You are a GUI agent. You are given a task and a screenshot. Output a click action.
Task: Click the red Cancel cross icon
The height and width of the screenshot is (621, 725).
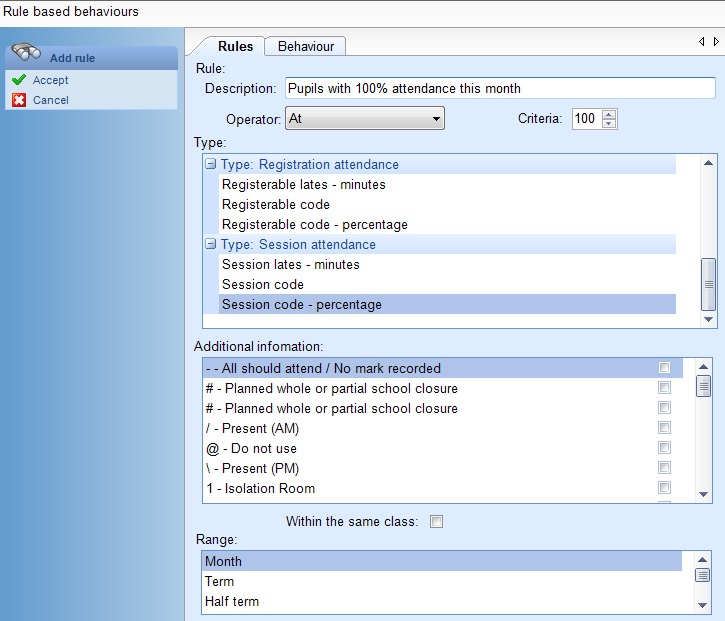click(x=19, y=100)
